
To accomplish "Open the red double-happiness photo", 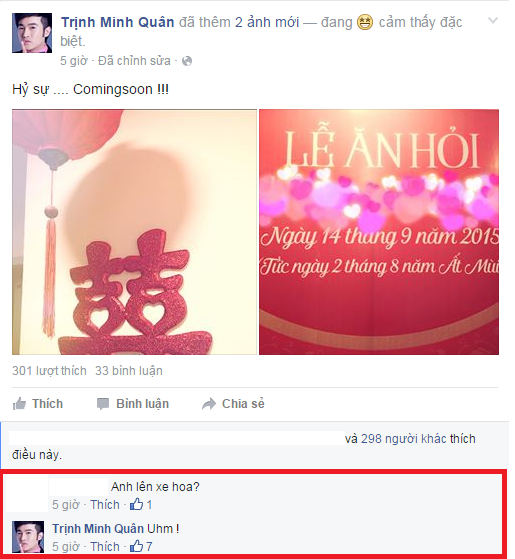I will coord(134,232).
